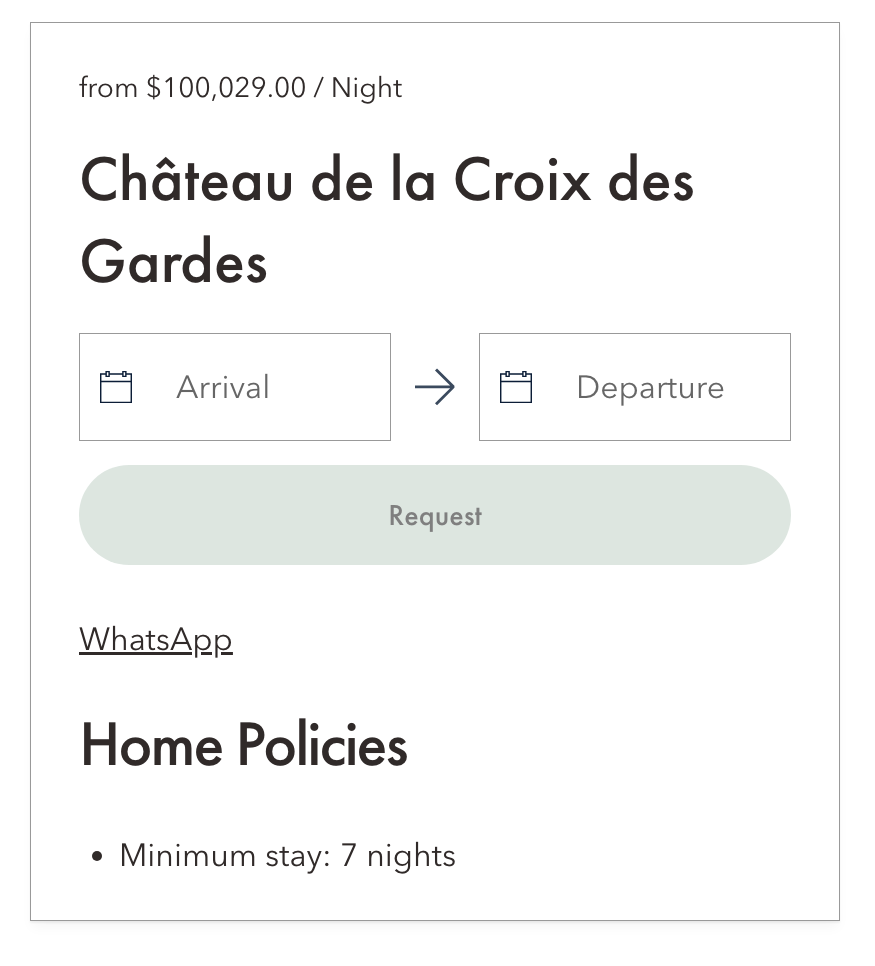Click the Château de la Croix des Gardes title
Screen dimensions: 875x966
click(x=386, y=221)
